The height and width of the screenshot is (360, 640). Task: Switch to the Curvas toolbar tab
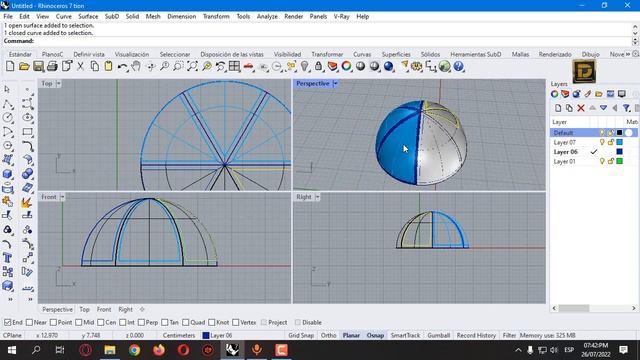tap(362, 54)
